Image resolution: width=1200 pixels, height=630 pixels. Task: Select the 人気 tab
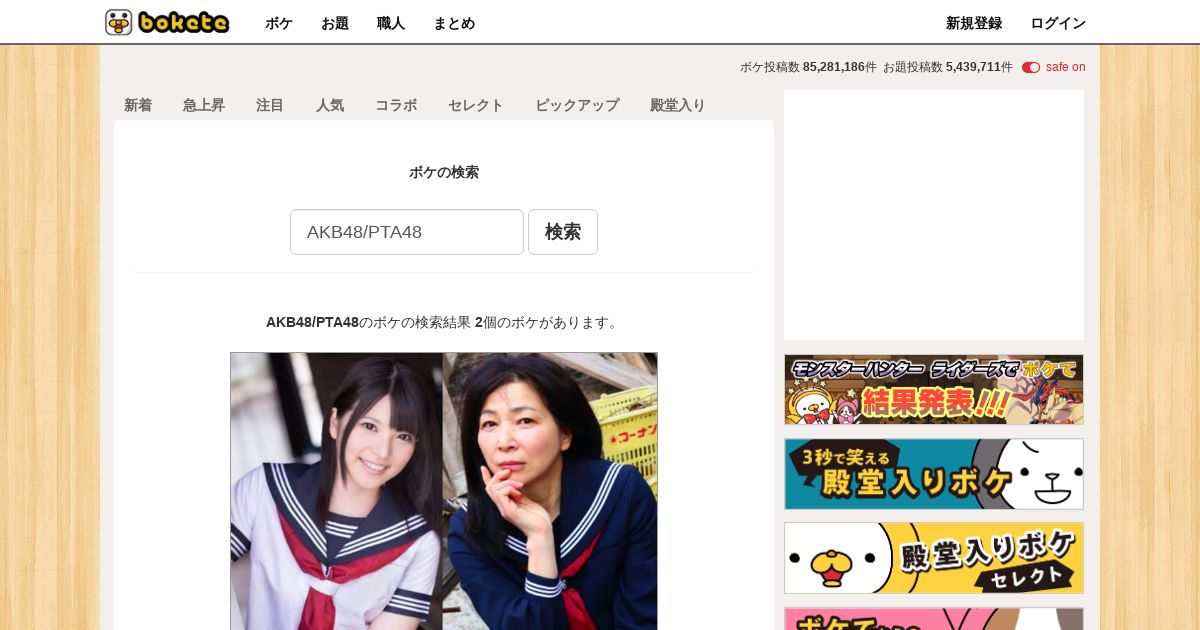point(330,105)
